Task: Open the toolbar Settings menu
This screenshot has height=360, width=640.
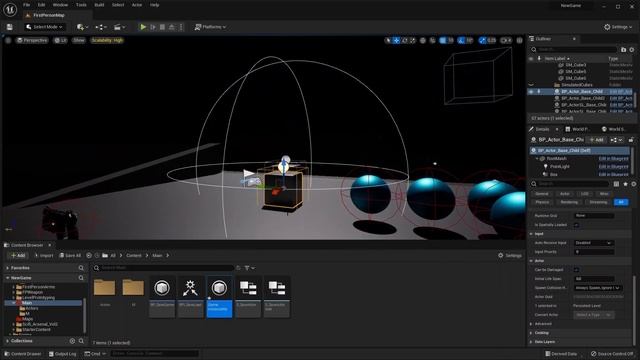Action: point(618,27)
